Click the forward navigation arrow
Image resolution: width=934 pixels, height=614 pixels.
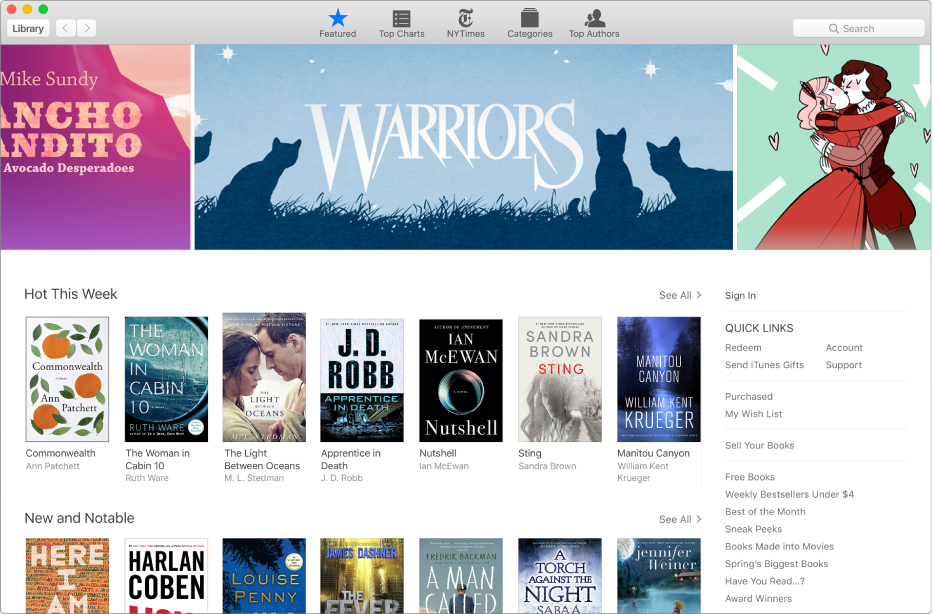[x=86, y=27]
